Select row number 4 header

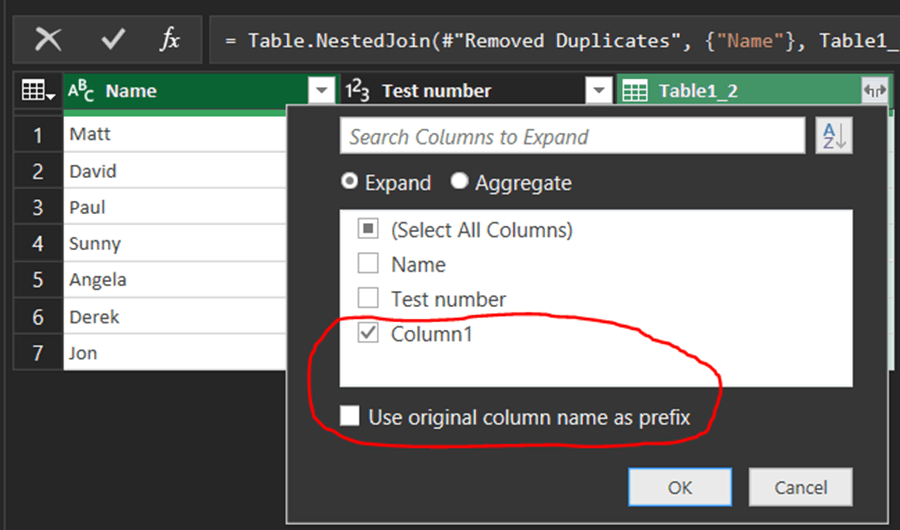38,243
